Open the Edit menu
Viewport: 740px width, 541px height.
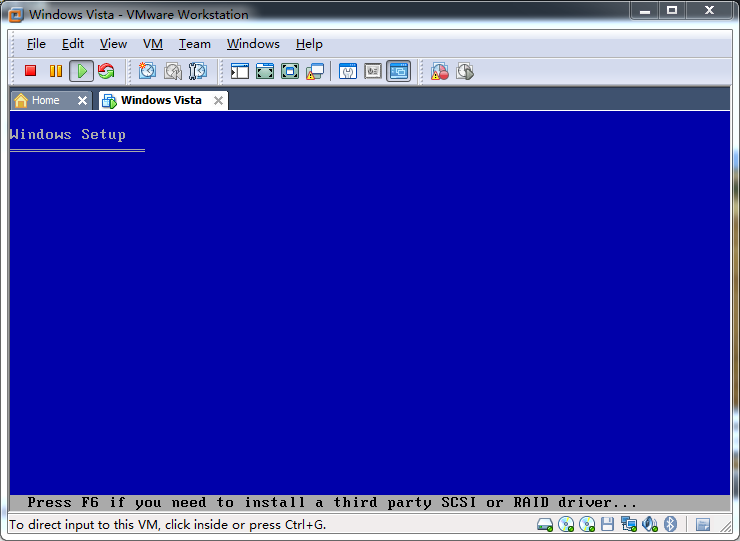(73, 44)
